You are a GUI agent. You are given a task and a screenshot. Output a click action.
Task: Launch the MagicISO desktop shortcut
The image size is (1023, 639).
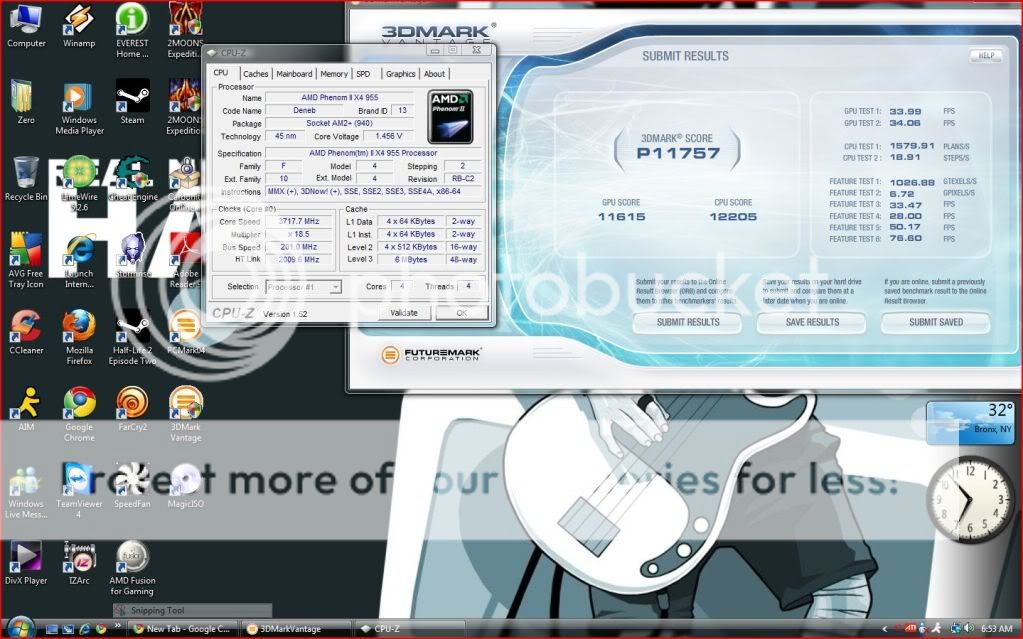click(185, 487)
